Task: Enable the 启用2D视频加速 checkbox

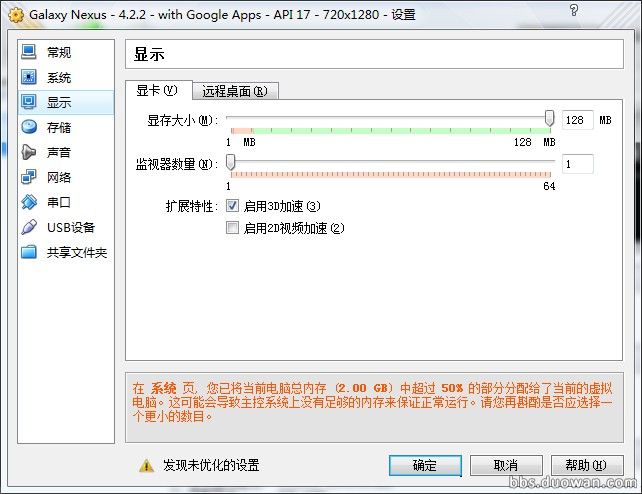Action: 232,228
